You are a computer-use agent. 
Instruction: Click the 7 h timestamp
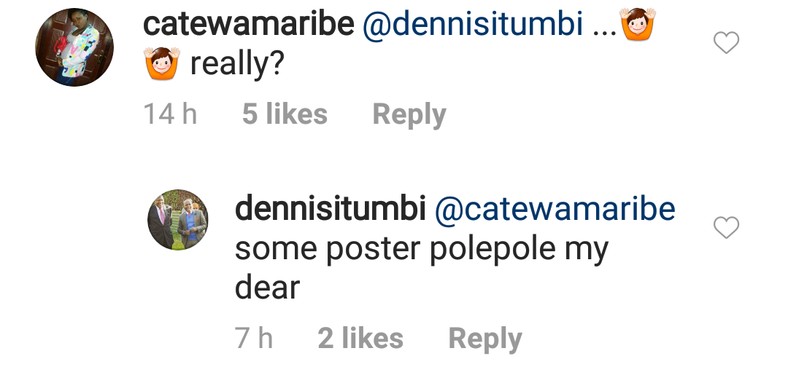pyautogui.click(x=254, y=338)
